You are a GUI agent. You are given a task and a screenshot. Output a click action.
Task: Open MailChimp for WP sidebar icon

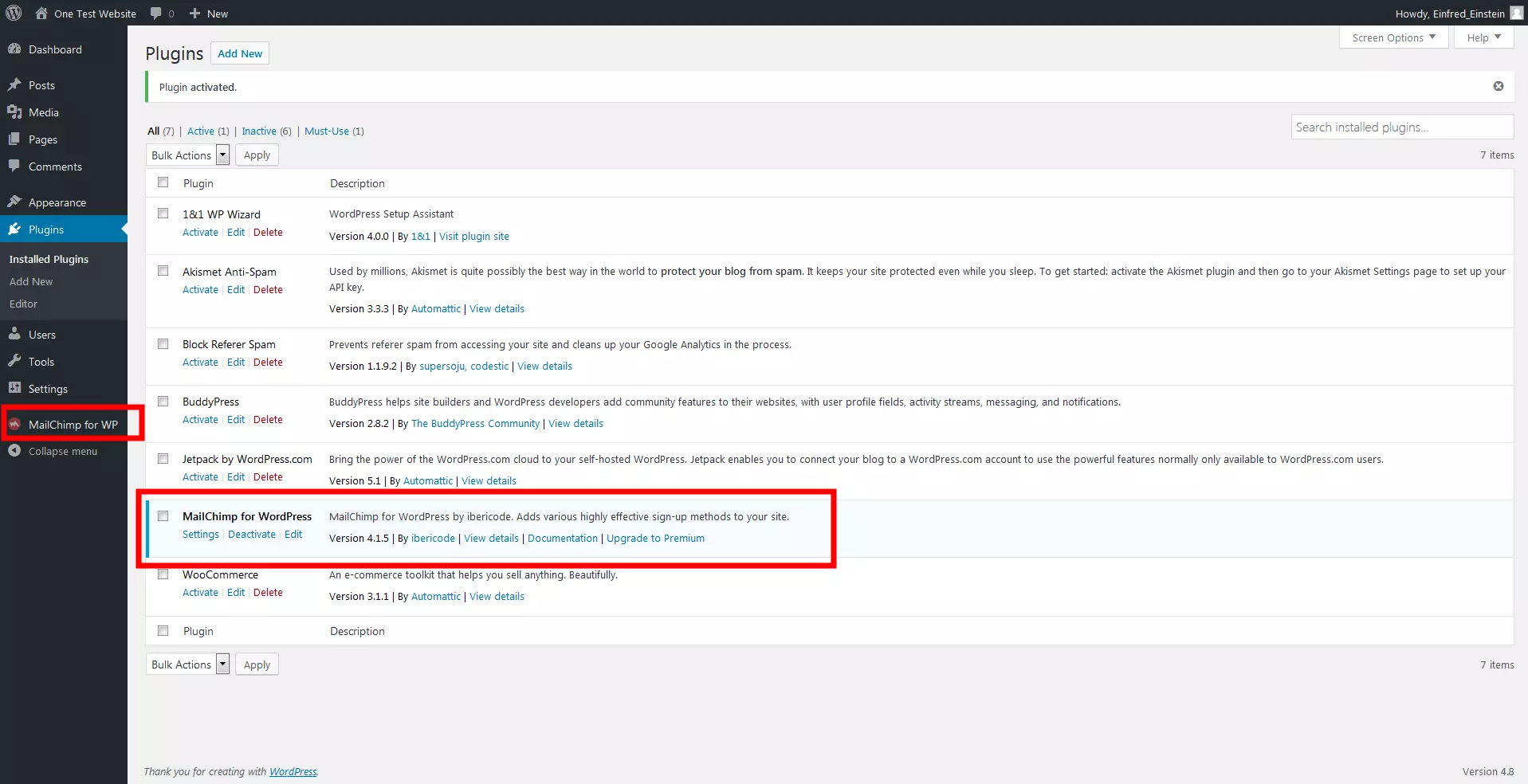(x=14, y=425)
